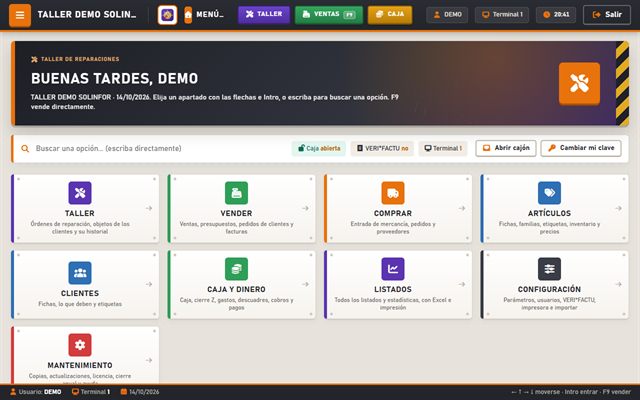This screenshot has width=640, height=400.
Task: Open the VENTAS F9 tab
Action: tap(329, 14)
